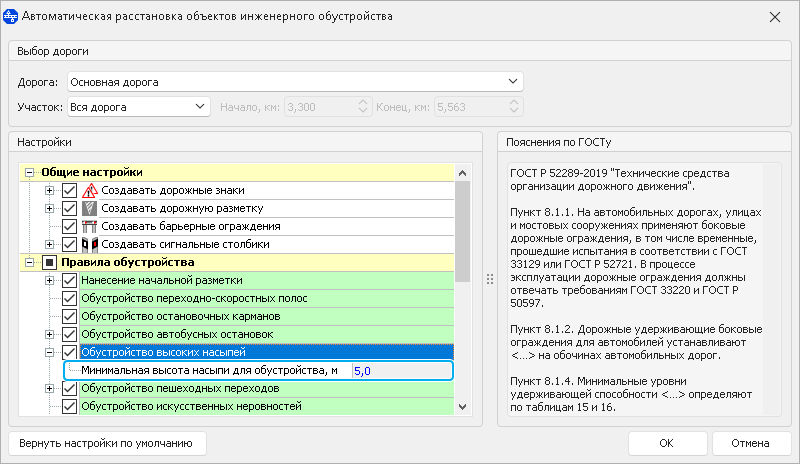Toggle 'Правила обустройства' tri-state checkbox
Viewport: 800px width, 464px height.
(49, 262)
